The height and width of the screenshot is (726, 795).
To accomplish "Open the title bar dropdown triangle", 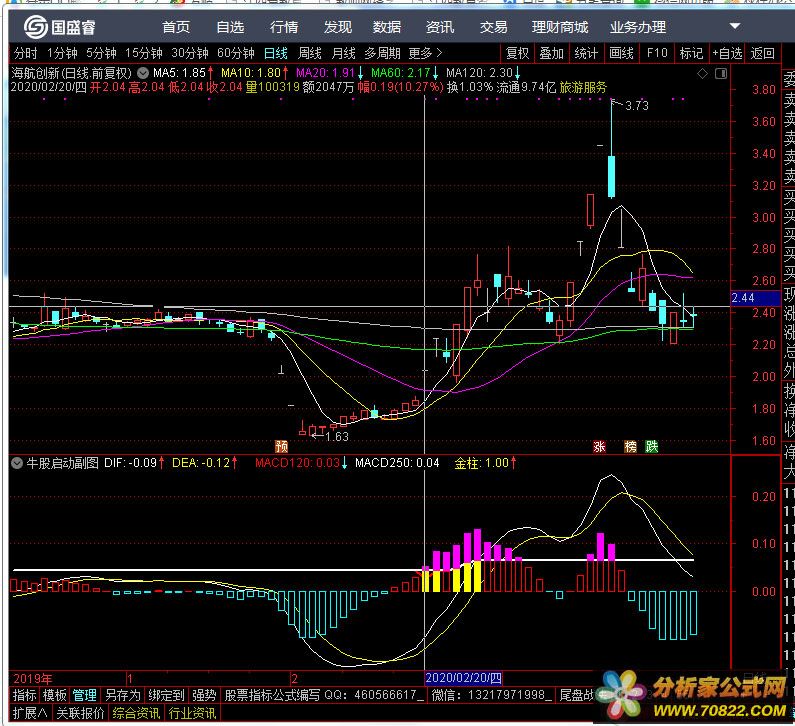I will click(735, 24).
